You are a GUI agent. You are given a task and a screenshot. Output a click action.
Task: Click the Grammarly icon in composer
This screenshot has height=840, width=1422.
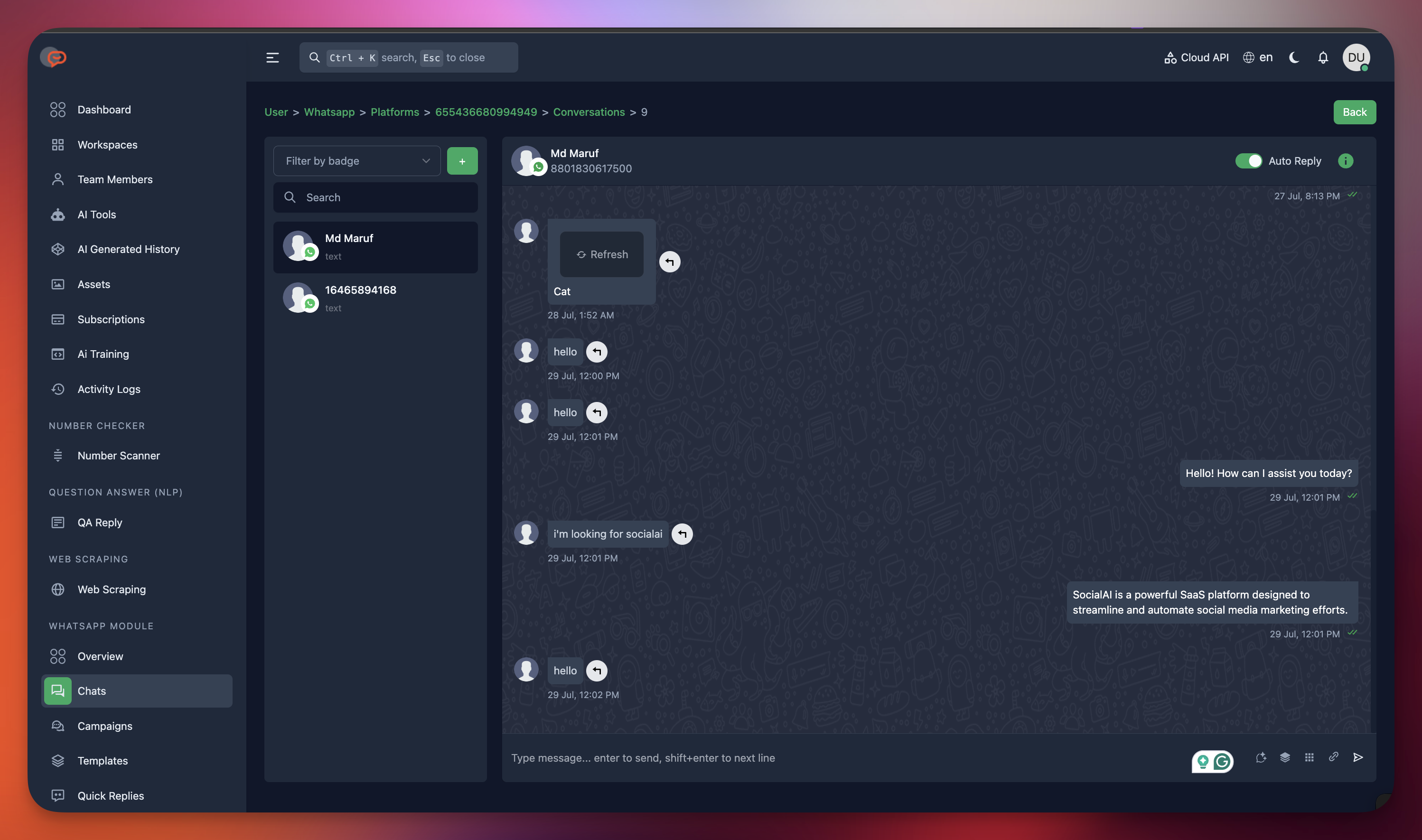pos(1222,761)
